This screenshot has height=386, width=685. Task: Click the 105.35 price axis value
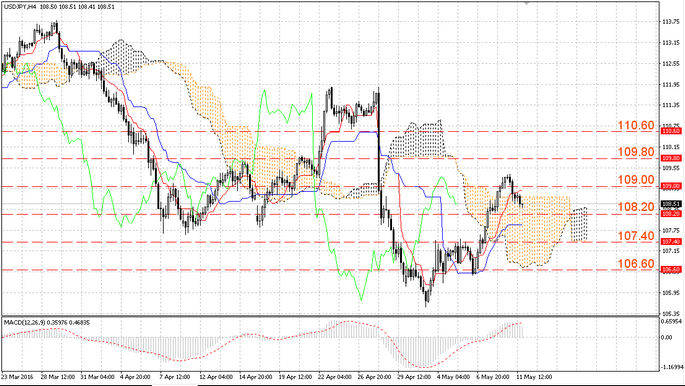[671, 314]
